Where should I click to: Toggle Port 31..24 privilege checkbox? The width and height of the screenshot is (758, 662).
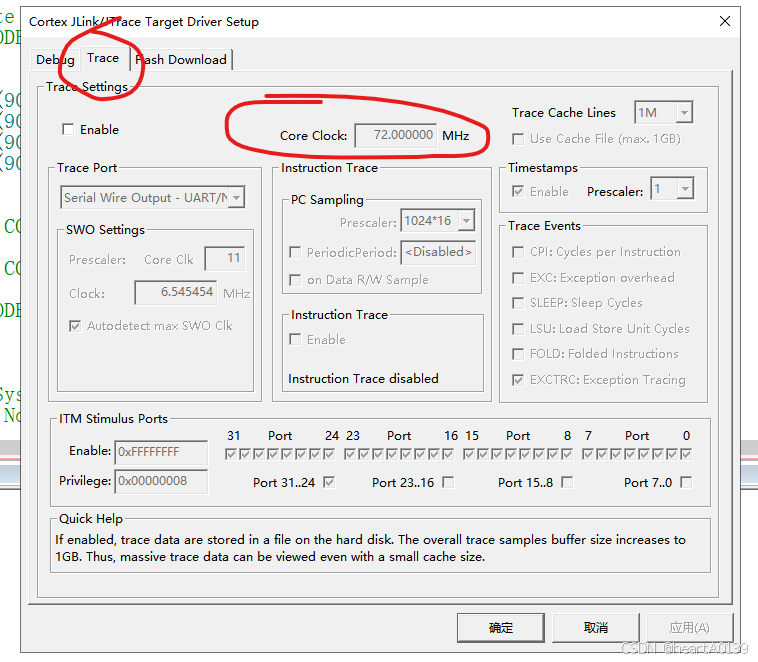click(329, 482)
